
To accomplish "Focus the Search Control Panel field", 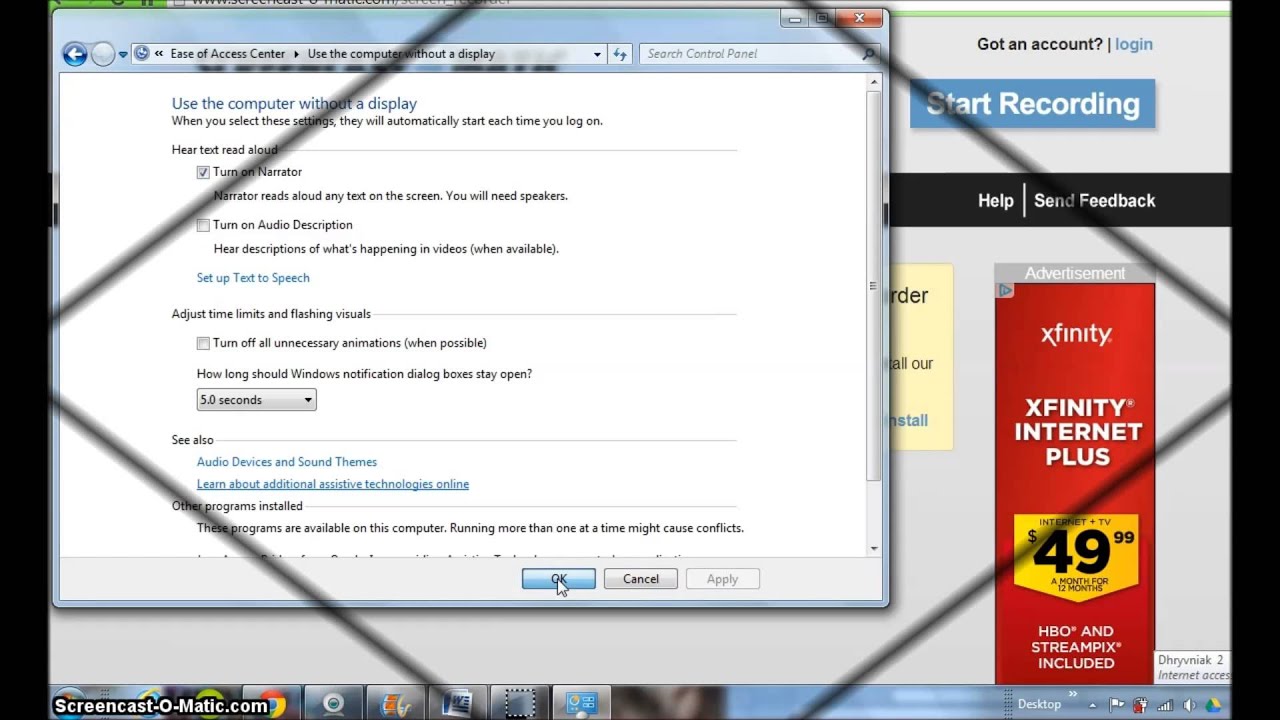I will (750, 54).
